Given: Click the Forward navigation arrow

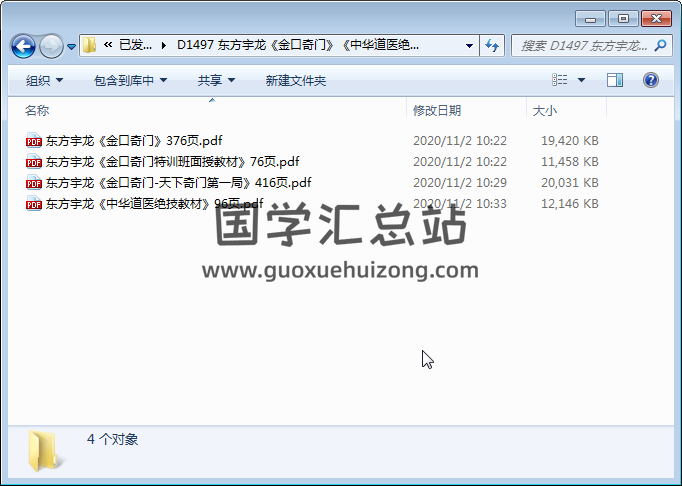Looking at the screenshot, I should click(51, 46).
